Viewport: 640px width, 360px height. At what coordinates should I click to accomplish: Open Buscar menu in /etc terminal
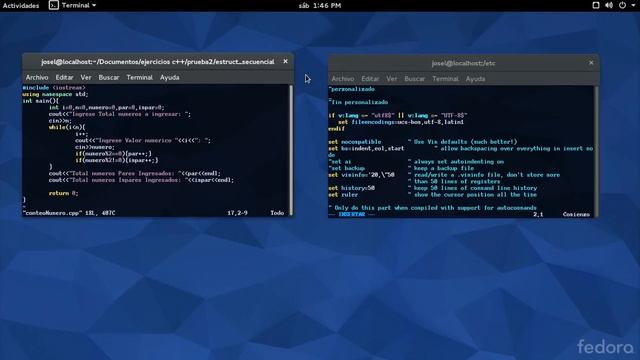(x=414, y=78)
